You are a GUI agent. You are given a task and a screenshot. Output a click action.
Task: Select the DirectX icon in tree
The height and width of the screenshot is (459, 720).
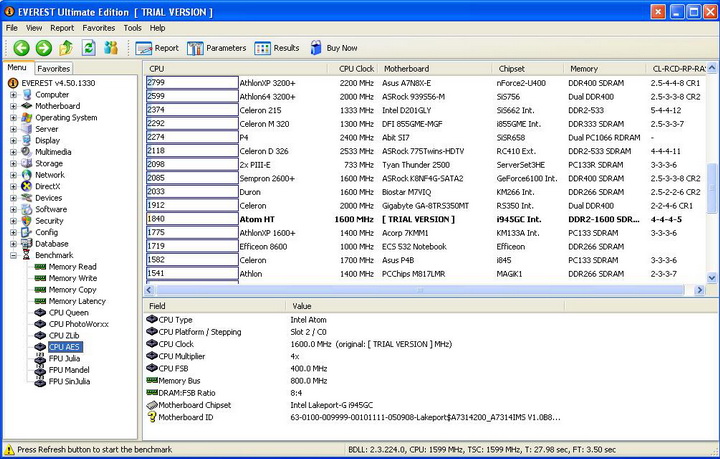tap(27, 186)
